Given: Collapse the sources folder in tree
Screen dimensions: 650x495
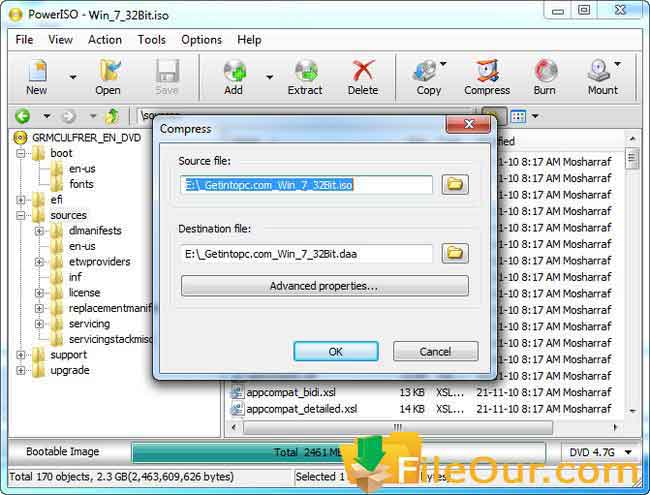Looking at the screenshot, I should click(21, 215).
